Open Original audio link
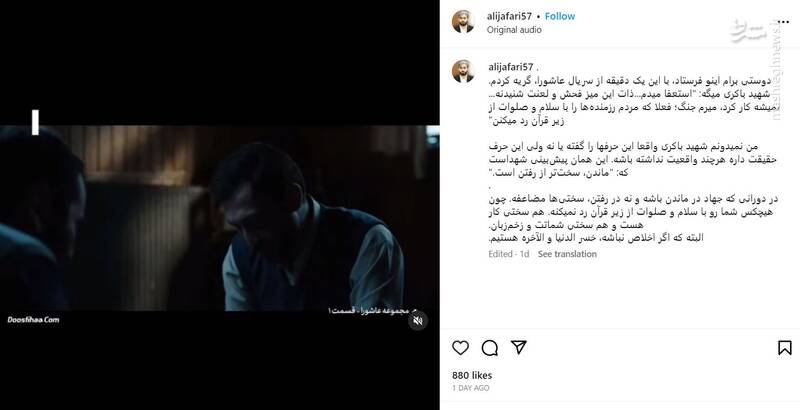Screen dimensions: 800x410 514,30
